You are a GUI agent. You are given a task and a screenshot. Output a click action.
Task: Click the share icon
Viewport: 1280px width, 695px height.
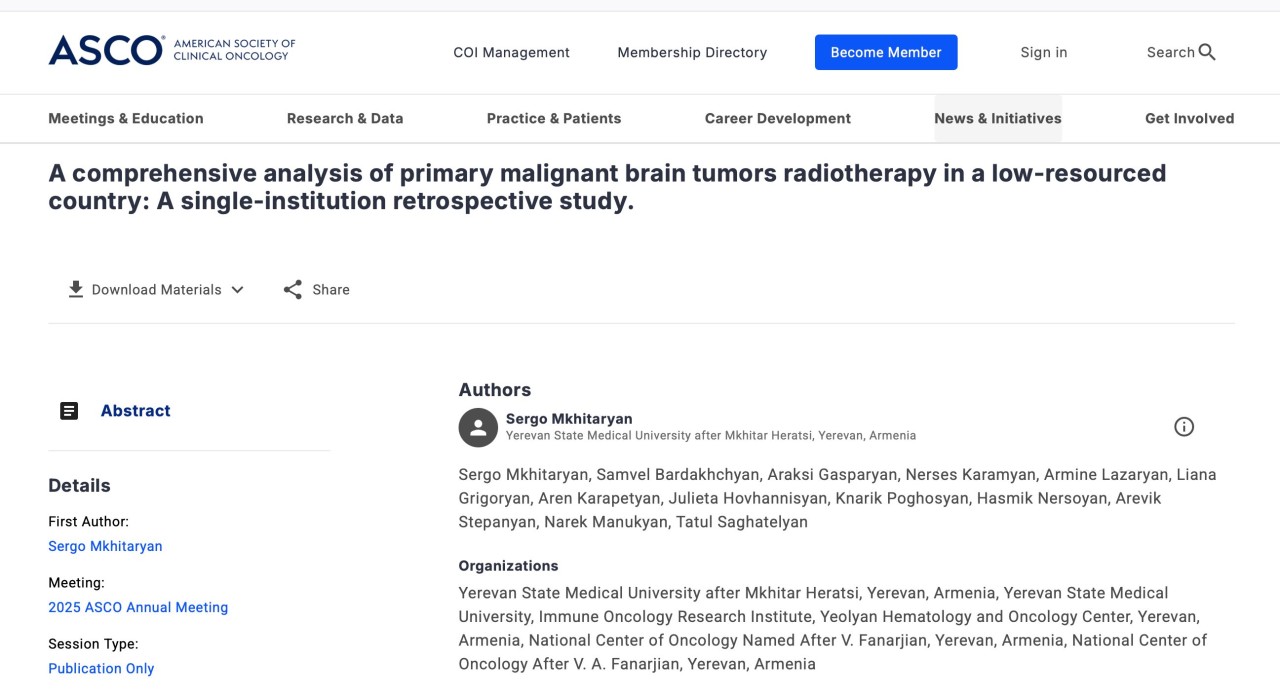click(x=292, y=289)
